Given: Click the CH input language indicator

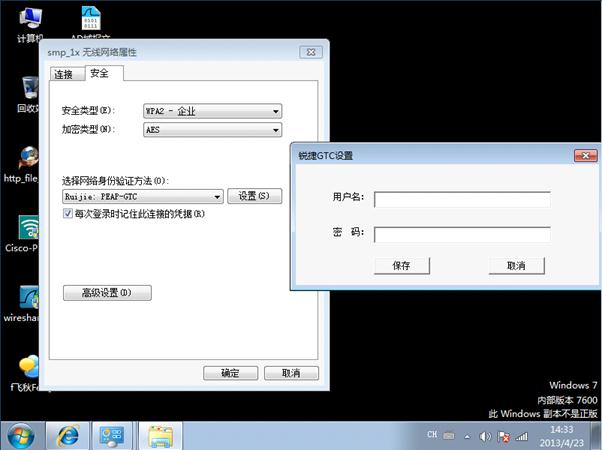Looking at the screenshot, I should tap(432, 434).
